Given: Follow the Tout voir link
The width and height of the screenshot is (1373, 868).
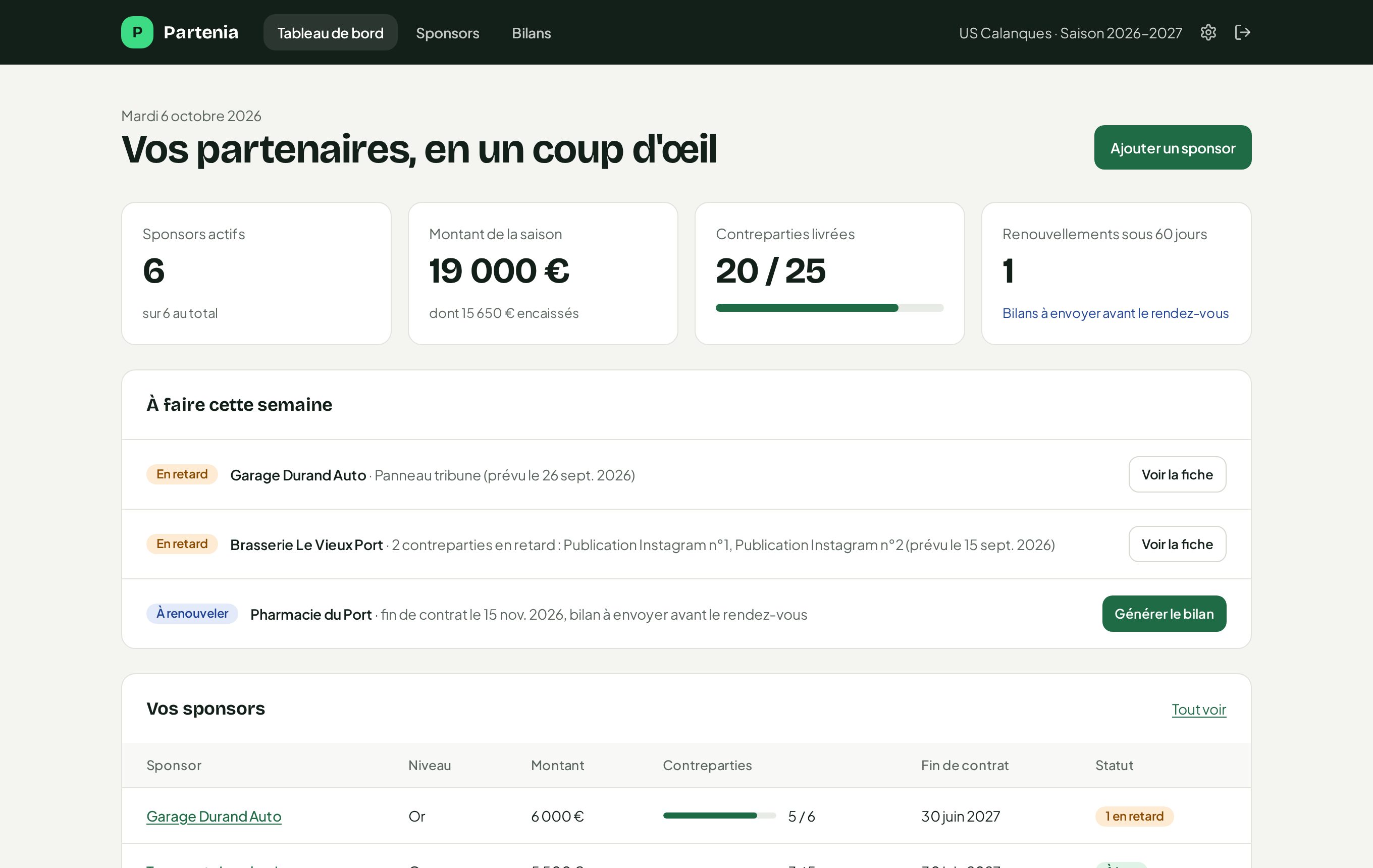Looking at the screenshot, I should [1198, 710].
